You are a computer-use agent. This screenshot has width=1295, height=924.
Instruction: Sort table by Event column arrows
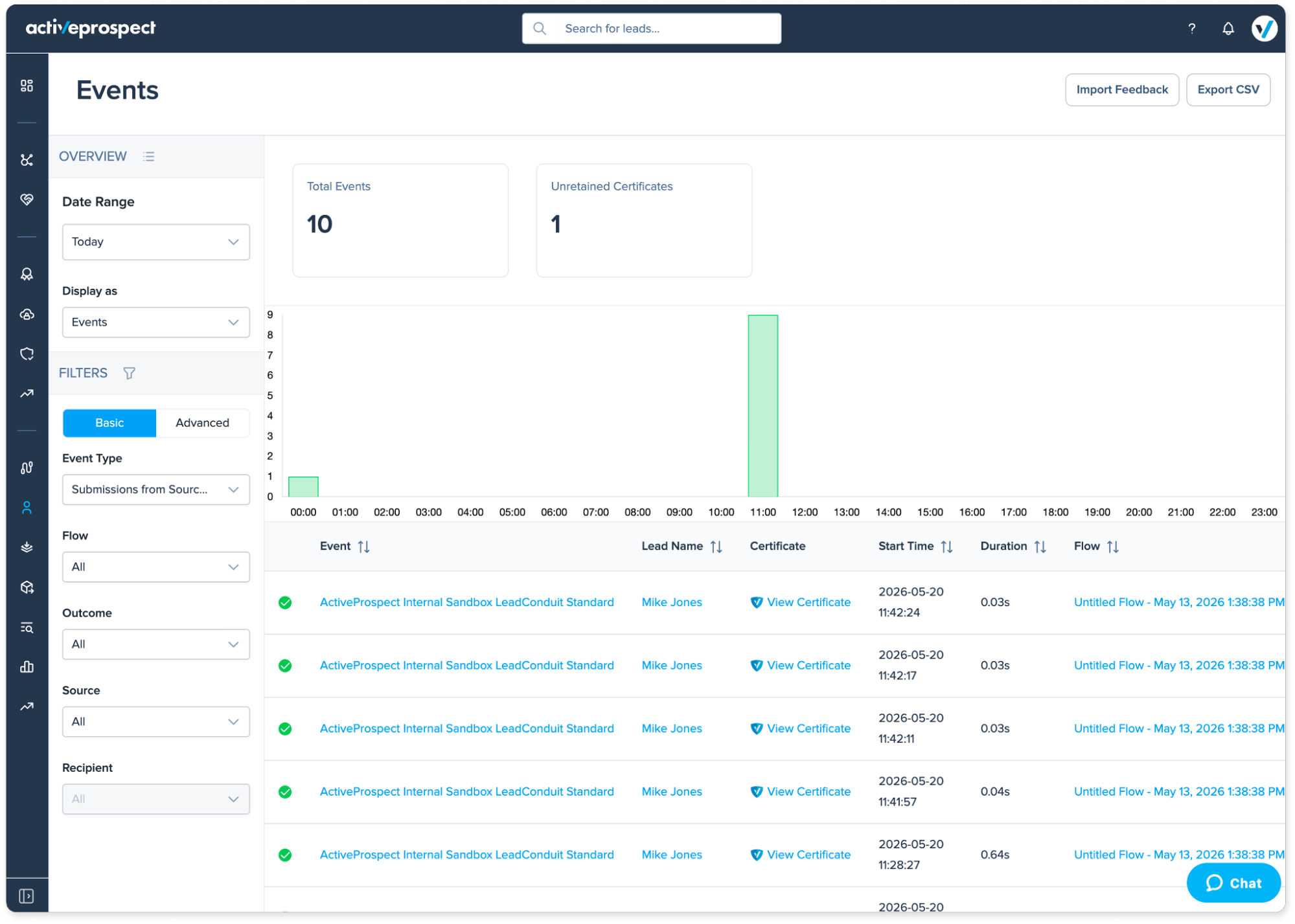coord(364,547)
